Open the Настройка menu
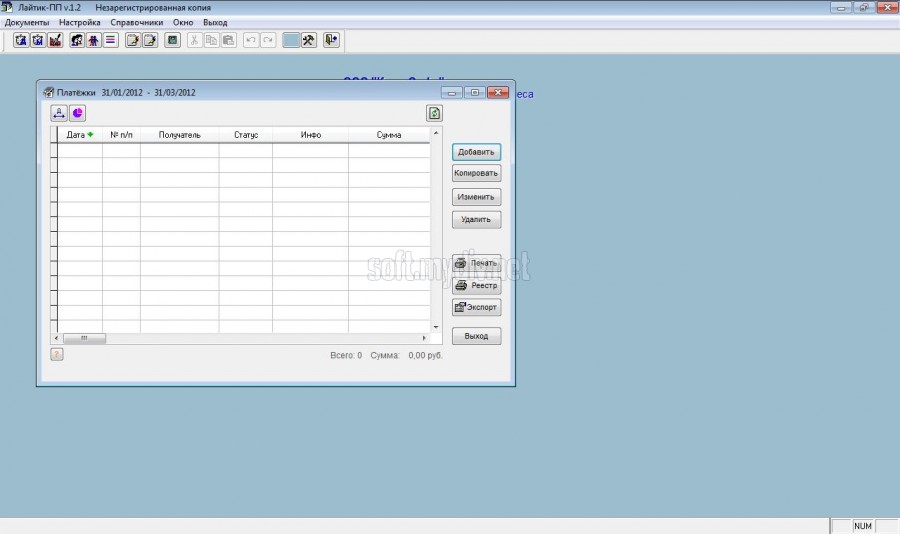Viewport: 900px width, 534px height. tap(80, 22)
